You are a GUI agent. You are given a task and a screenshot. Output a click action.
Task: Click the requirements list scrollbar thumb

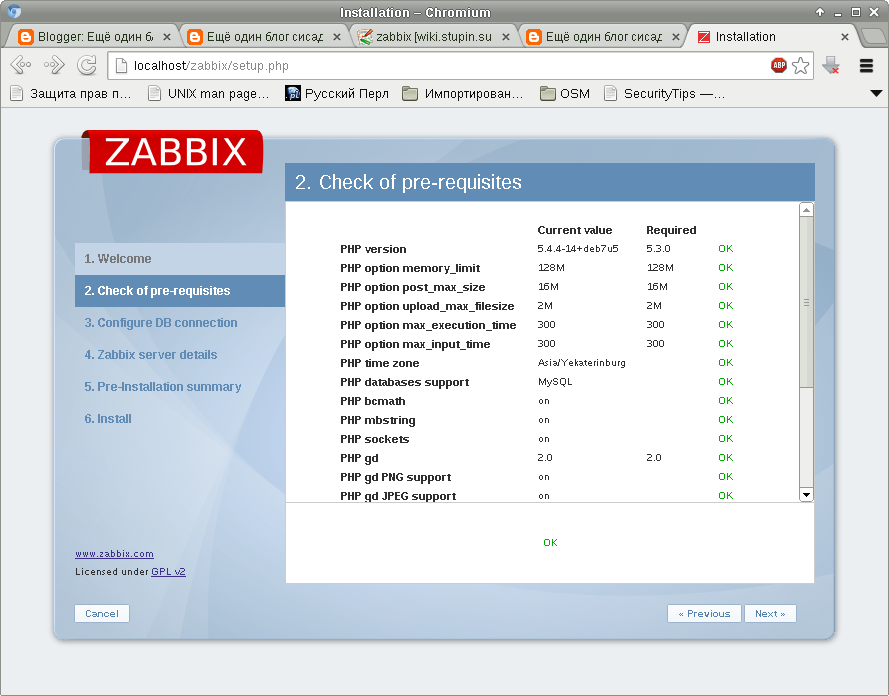(x=806, y=303)
